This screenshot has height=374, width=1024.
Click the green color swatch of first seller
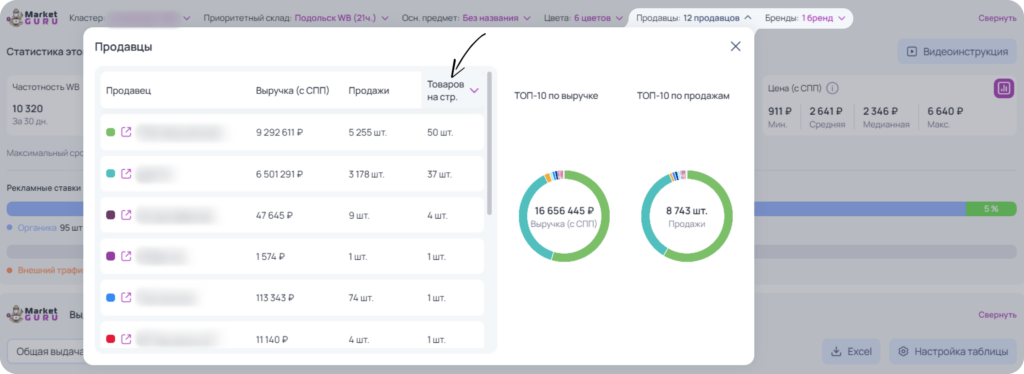(x=110, y=132)
